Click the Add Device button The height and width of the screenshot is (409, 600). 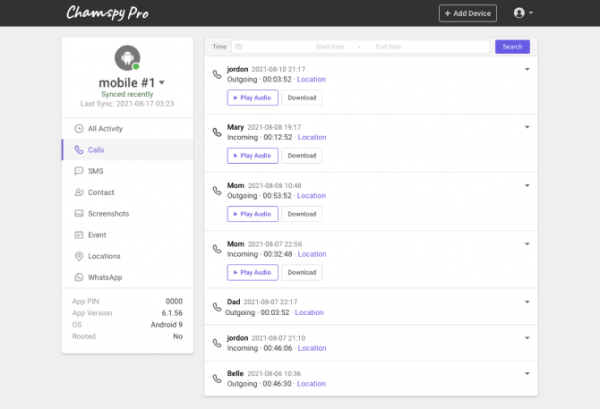coord(468,13)
